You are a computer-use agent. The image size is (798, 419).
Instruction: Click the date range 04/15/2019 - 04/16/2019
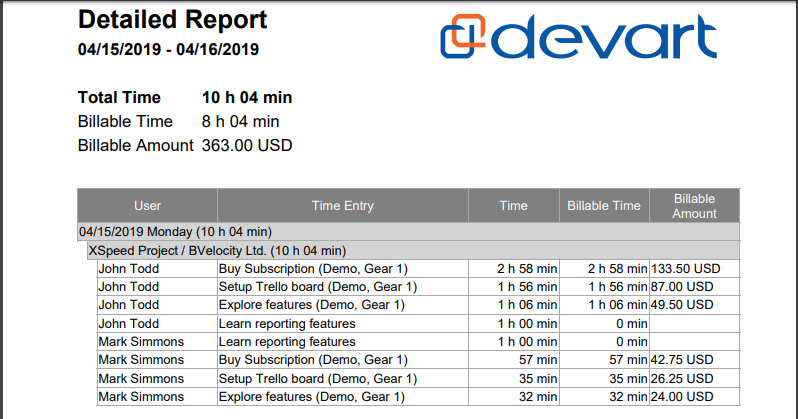(x=168, y=49)
